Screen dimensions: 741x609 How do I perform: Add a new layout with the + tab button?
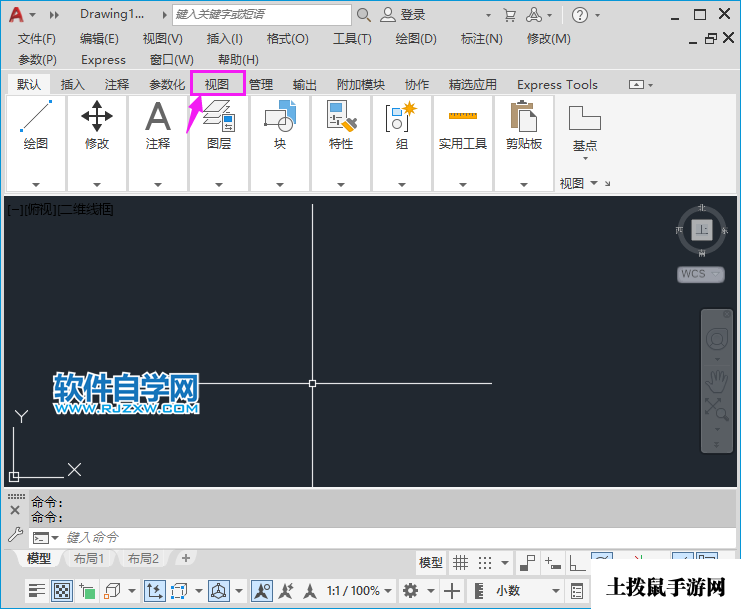click(186, 558)
